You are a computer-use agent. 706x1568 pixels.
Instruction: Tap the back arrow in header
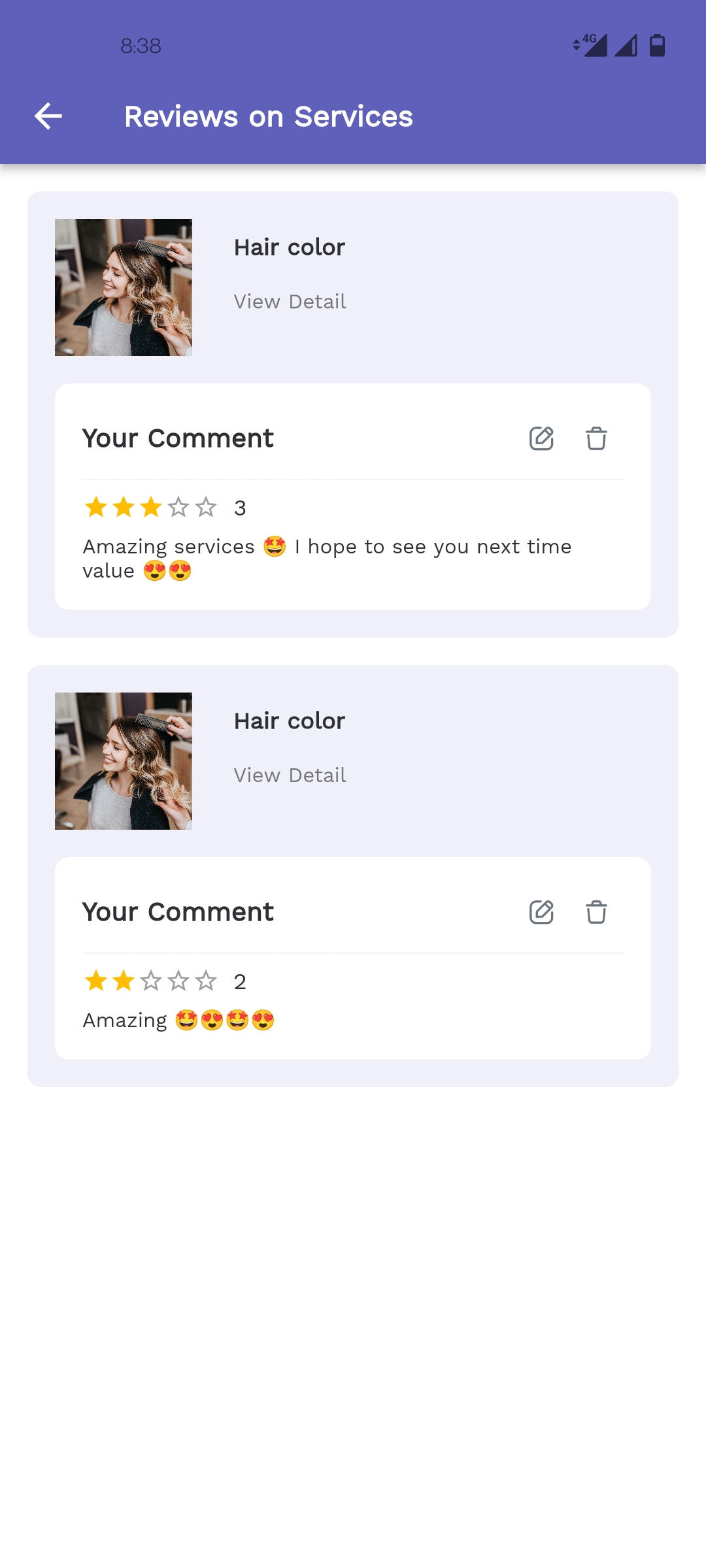tap(48, 117)
